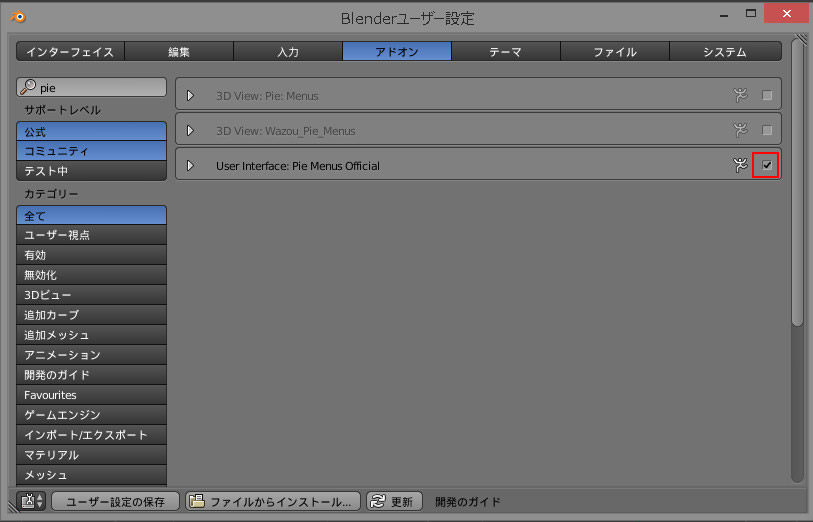The image size is (813, 522).
Task: Click the User Interface: Pie Menus Official name
Action: [298, 166]
